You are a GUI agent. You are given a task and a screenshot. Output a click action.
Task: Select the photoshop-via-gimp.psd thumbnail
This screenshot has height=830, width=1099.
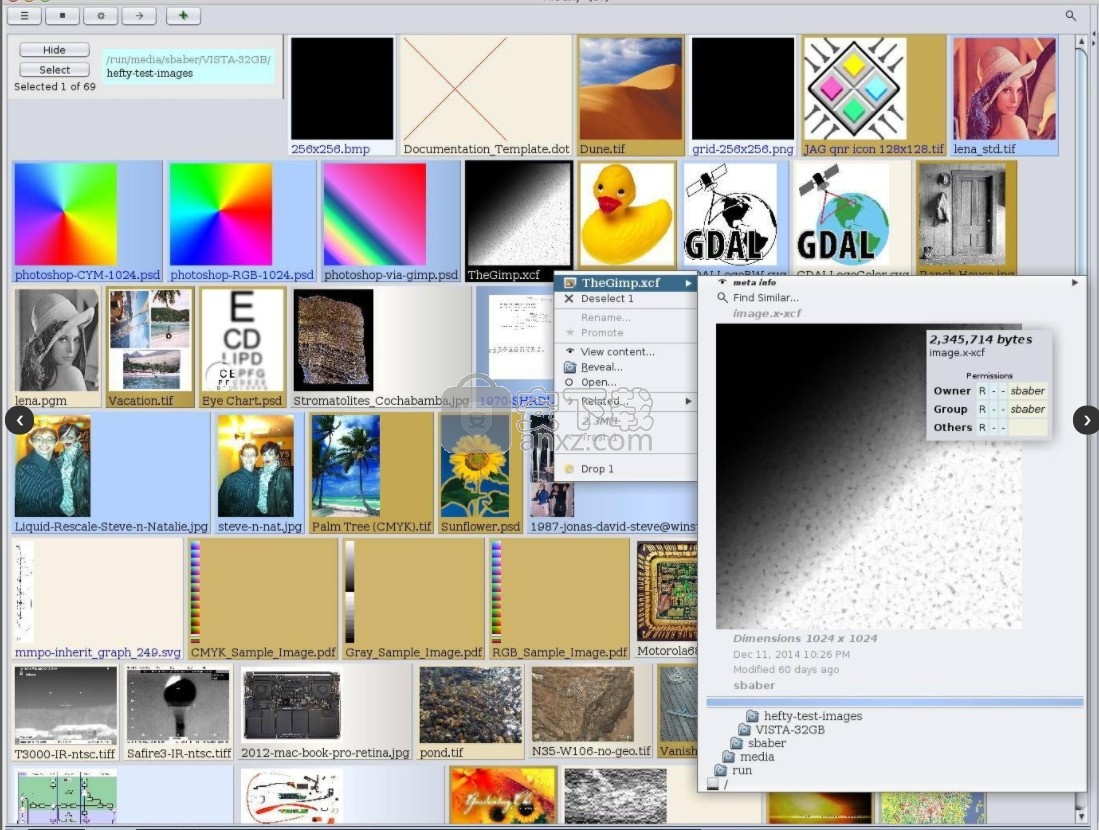375,215
